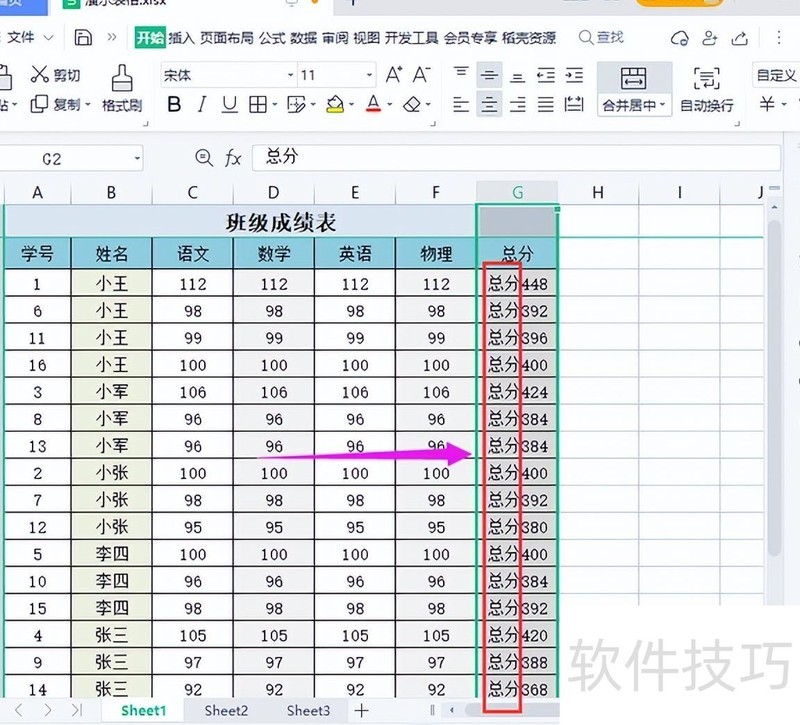This screenshot has width=800, height=725.
Task: Click the justify alignment icon
Action: pos(545,105)
